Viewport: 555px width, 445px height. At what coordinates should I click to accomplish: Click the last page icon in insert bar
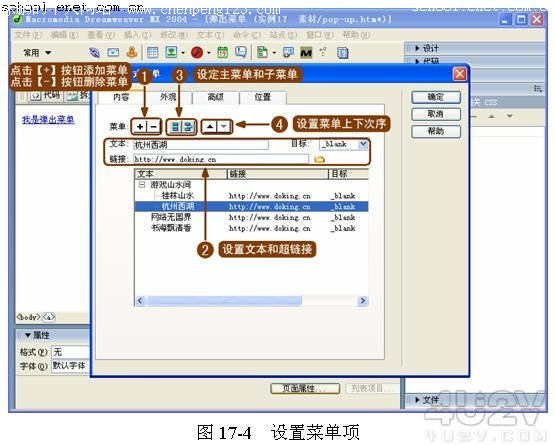pyautogui.click(x=343, y=53)
